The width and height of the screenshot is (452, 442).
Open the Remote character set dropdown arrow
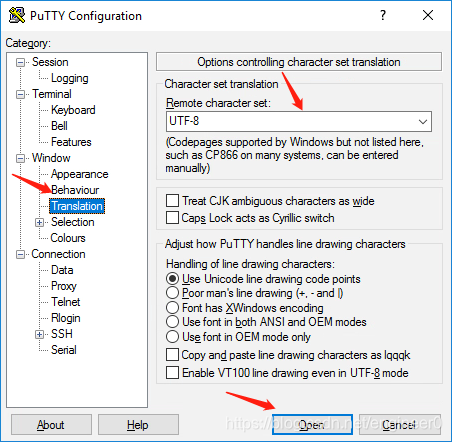point(423,121)
